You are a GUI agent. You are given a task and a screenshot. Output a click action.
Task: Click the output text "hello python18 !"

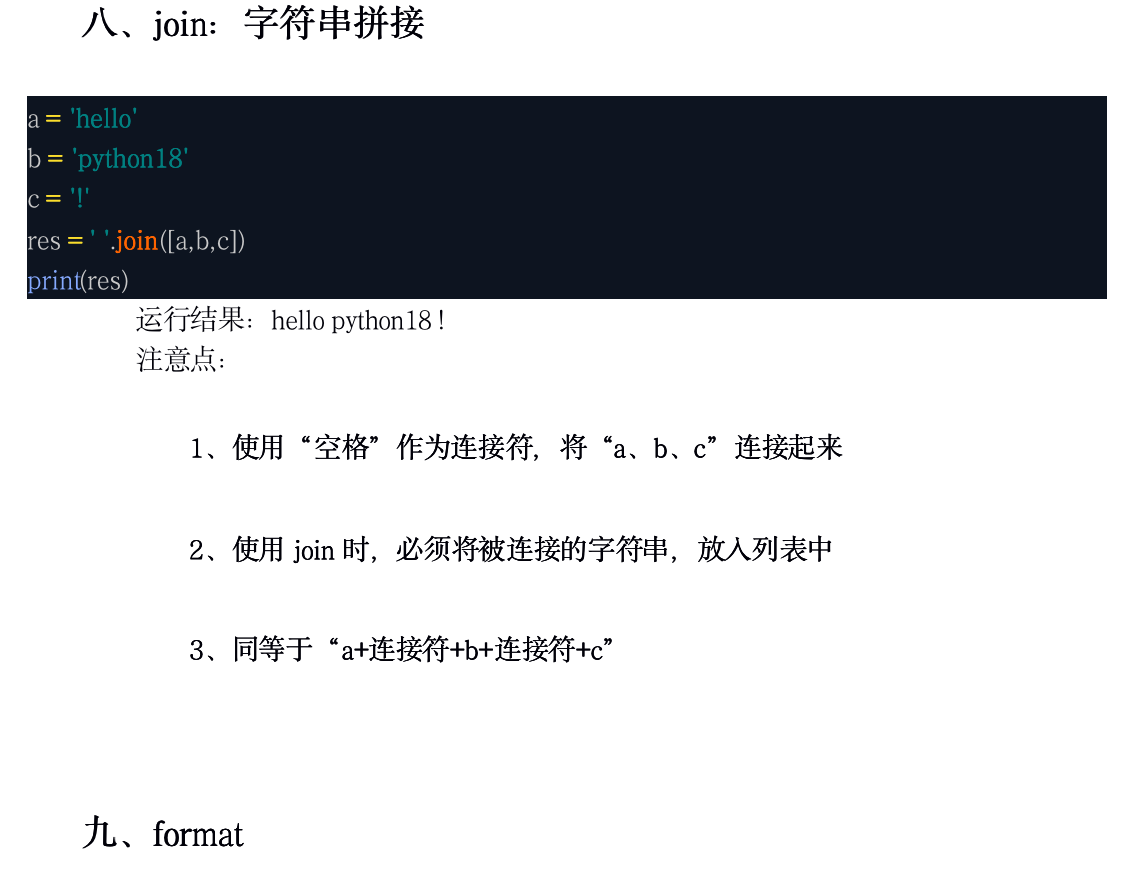[x=358, y=321]
